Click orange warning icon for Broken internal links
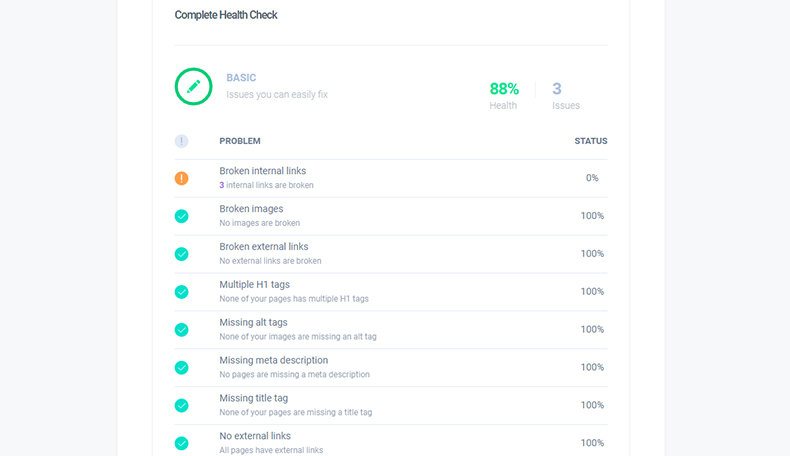The width and height of the screenshot is (790, 456). coord(181,178)
